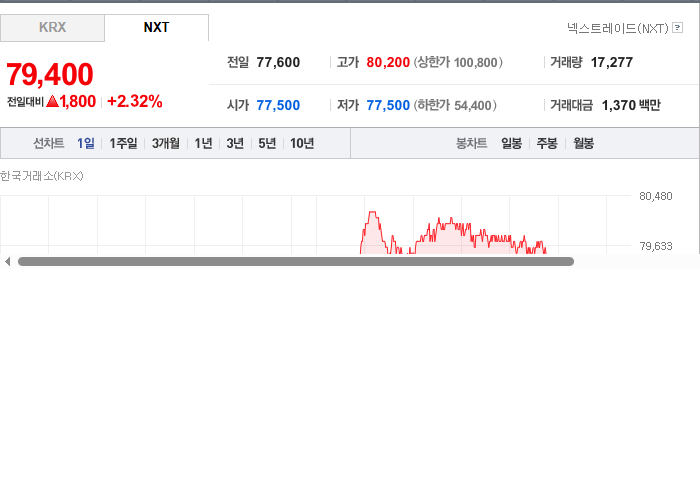
Task: Click the 79,633 chart axis label
Action: [x=656, y=246]
